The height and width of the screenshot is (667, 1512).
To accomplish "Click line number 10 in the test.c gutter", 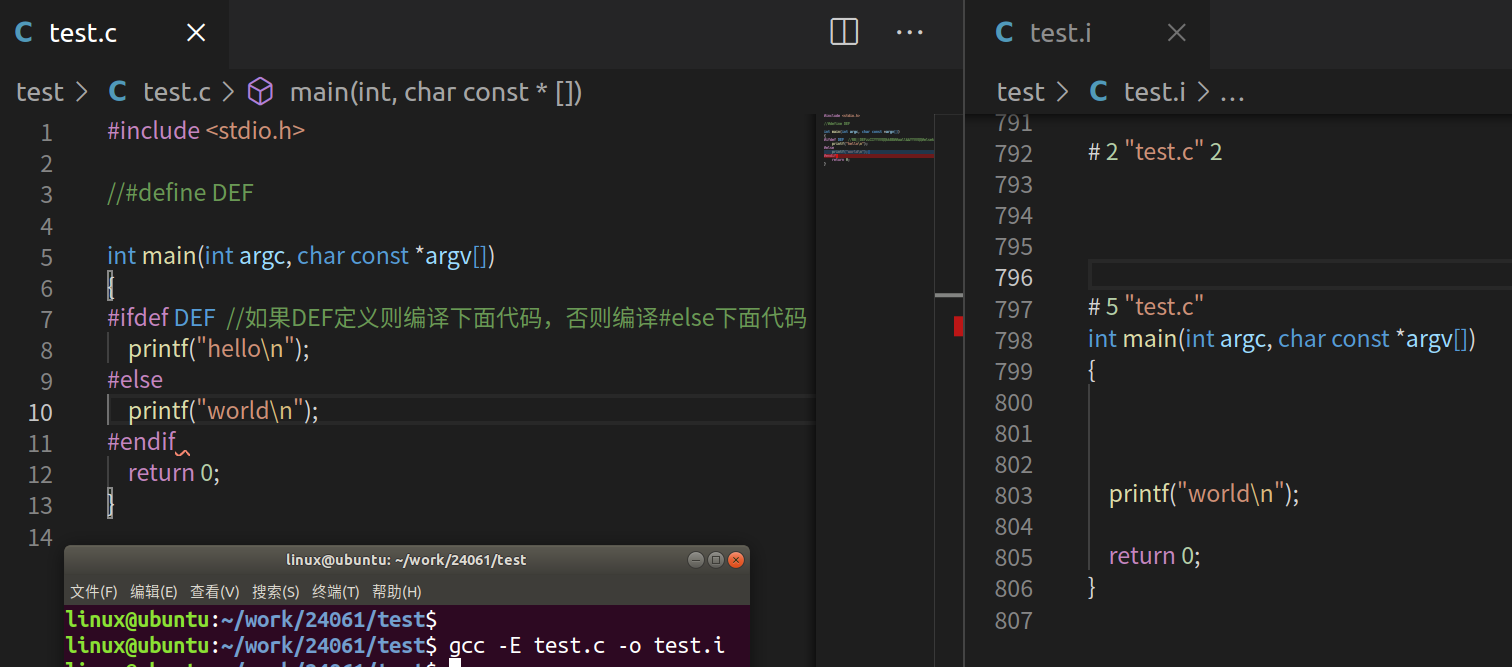I will pyautogui.click(x=40, y=412).
